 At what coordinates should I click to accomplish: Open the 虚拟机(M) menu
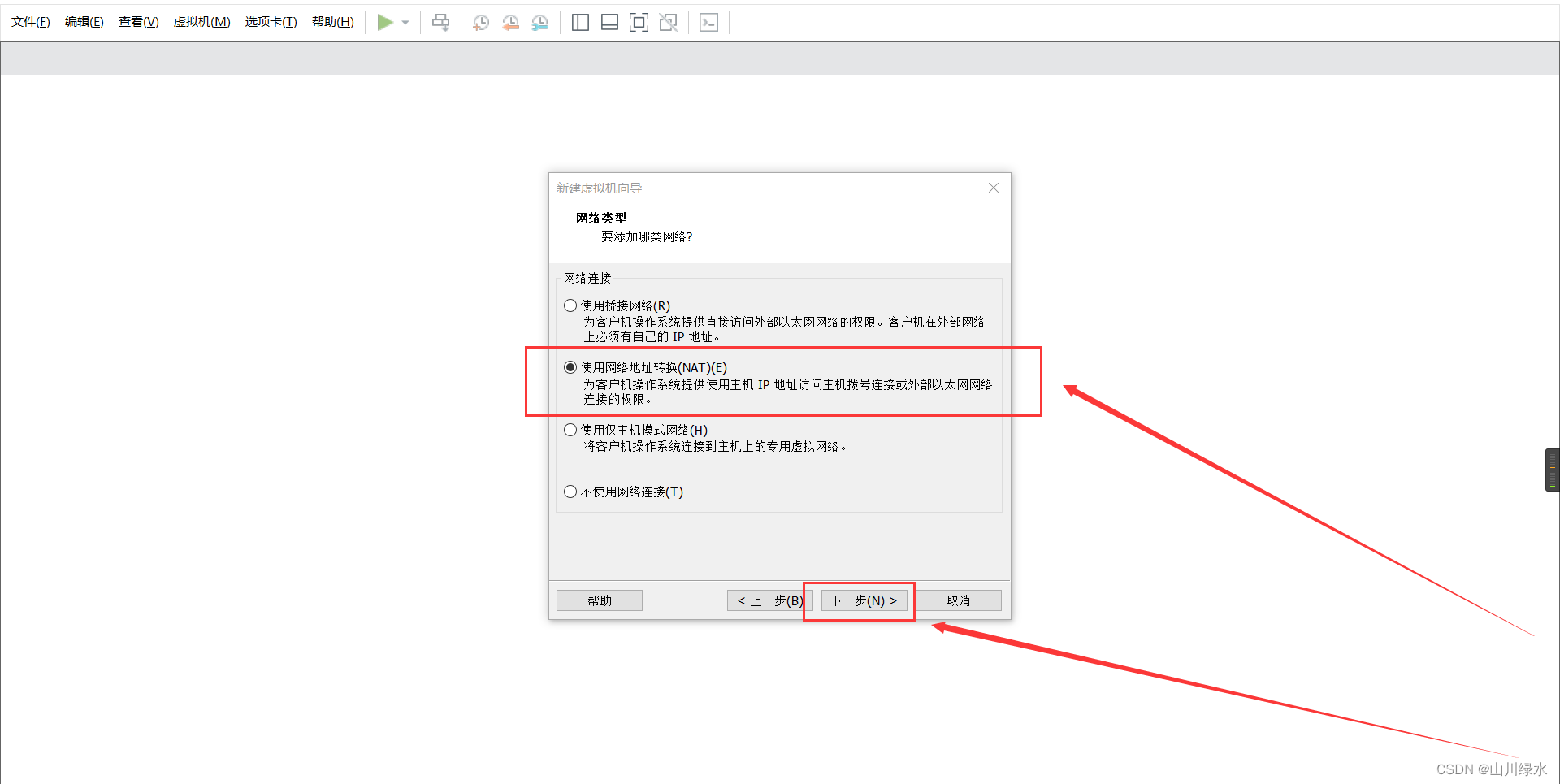[201, 22]
